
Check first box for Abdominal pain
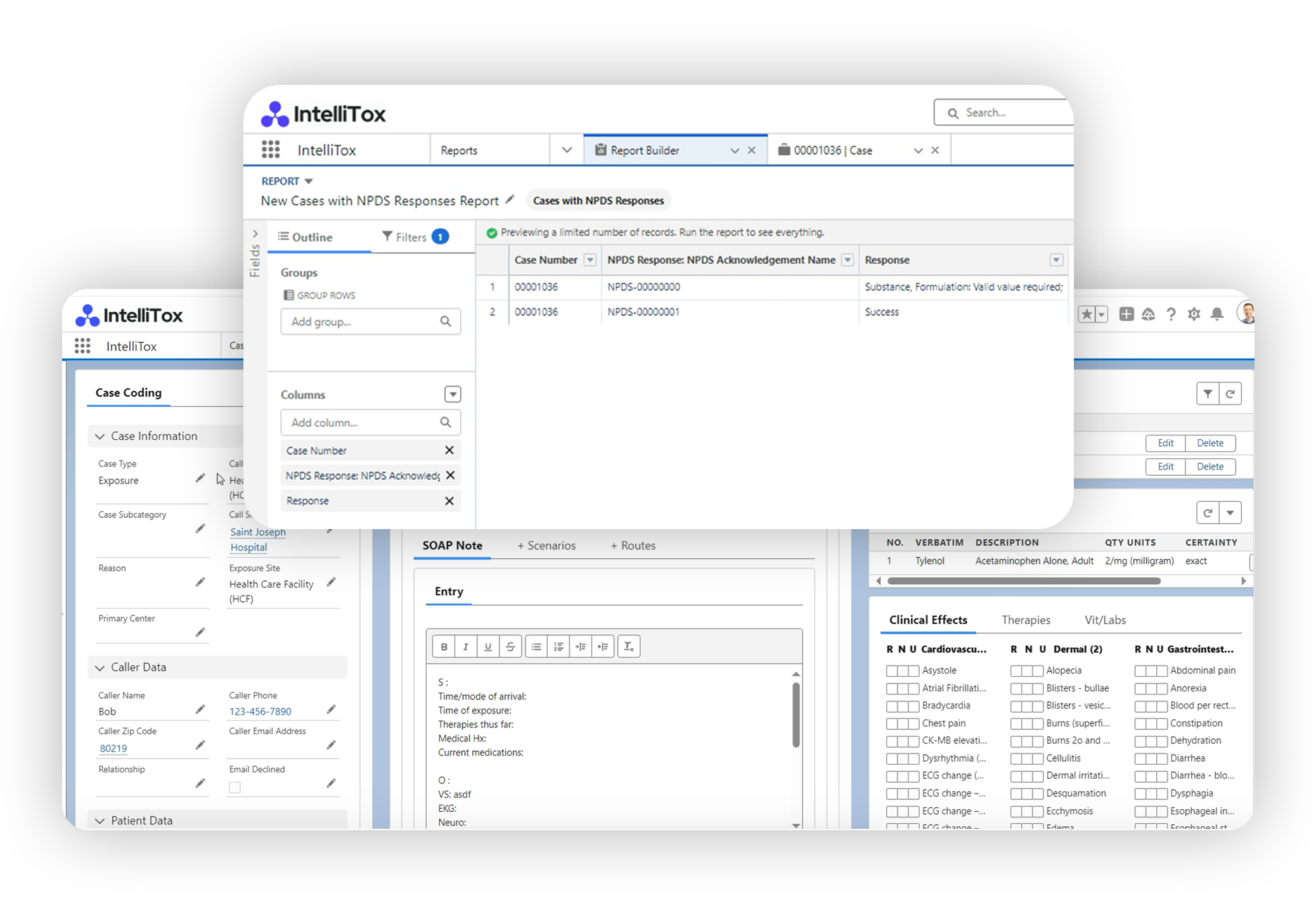point(1140,670)
